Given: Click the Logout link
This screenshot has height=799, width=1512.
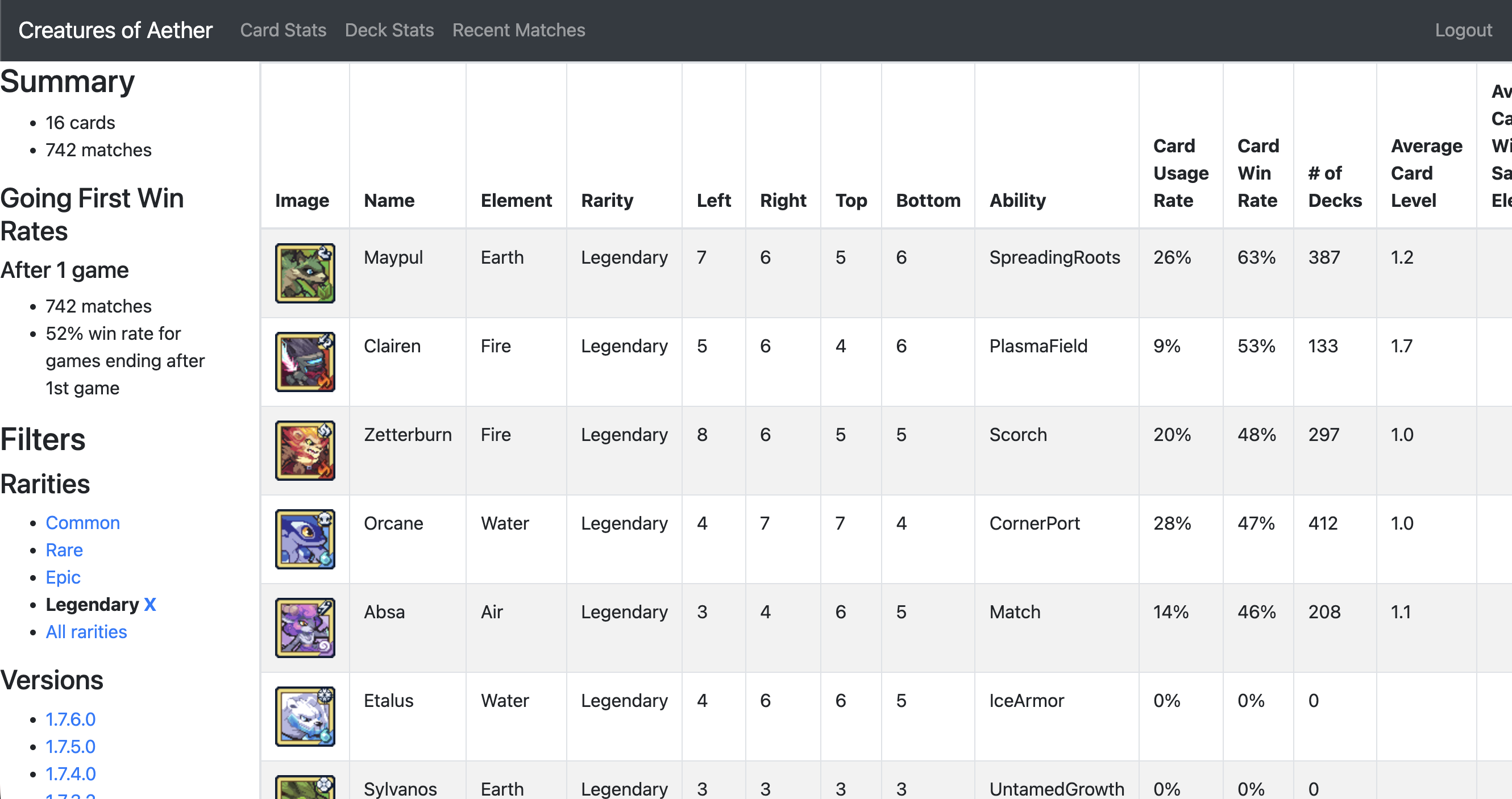Looking at the screenshot, I should pyautogui.click(x=1463, y=30).
